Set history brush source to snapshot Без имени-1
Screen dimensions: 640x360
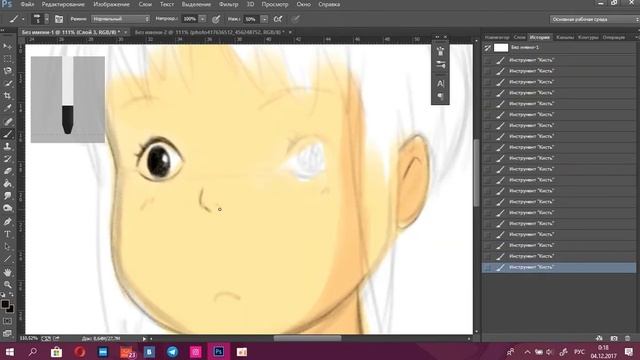(x=487, y=48)
